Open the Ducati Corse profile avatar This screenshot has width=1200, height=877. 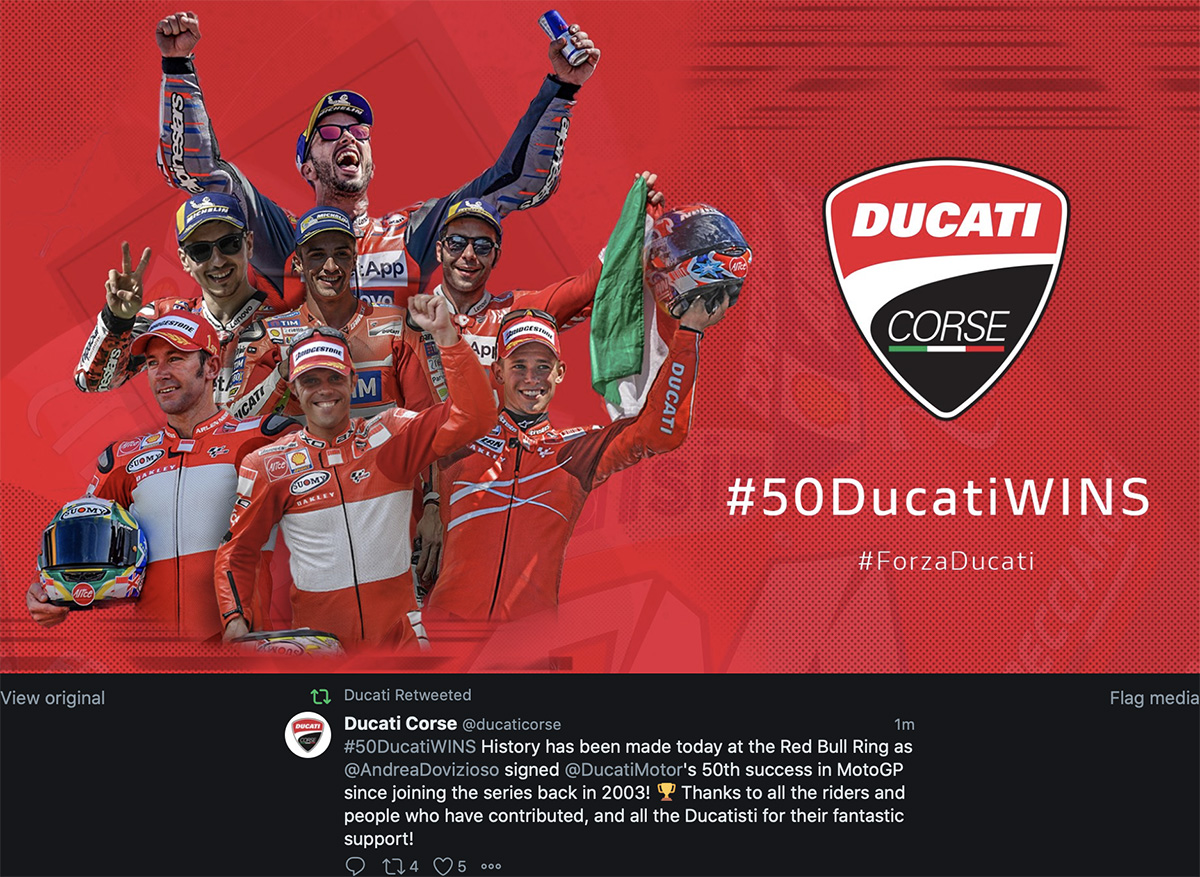[308, 735]
